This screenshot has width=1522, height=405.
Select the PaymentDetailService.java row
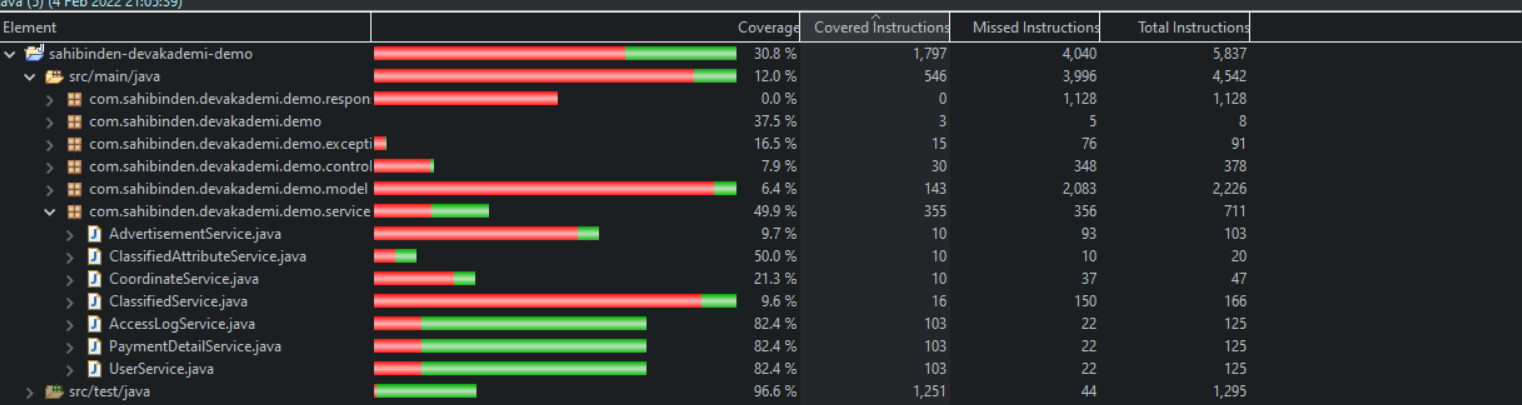click(x=761, y=347)
